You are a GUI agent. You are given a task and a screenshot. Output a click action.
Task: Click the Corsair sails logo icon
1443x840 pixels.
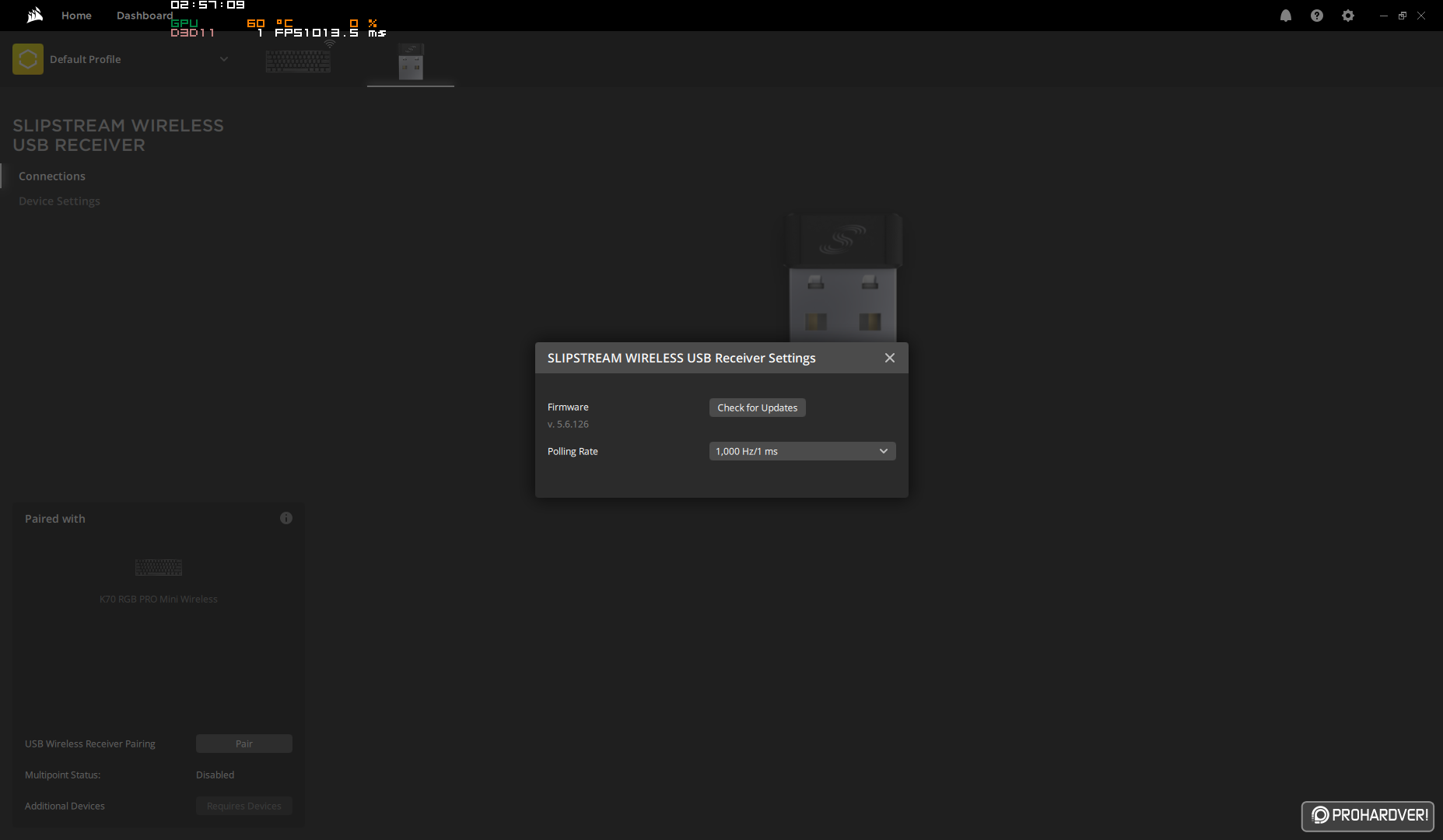[34, 16]
